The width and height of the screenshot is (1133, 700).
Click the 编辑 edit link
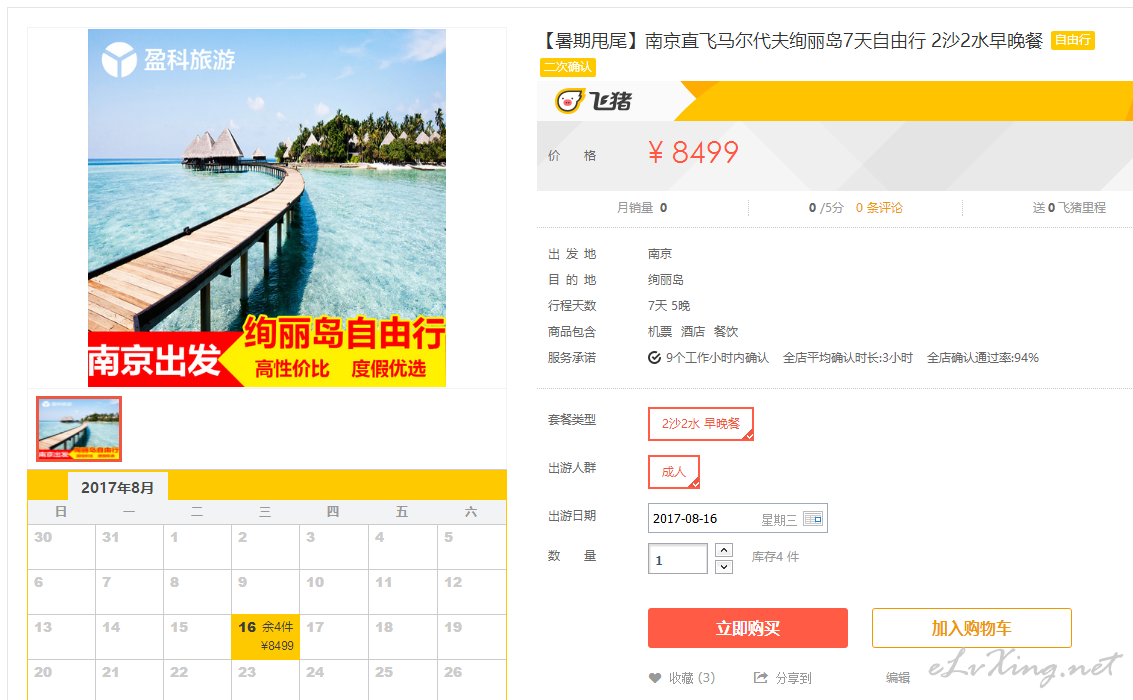click(x=897, y=678)
